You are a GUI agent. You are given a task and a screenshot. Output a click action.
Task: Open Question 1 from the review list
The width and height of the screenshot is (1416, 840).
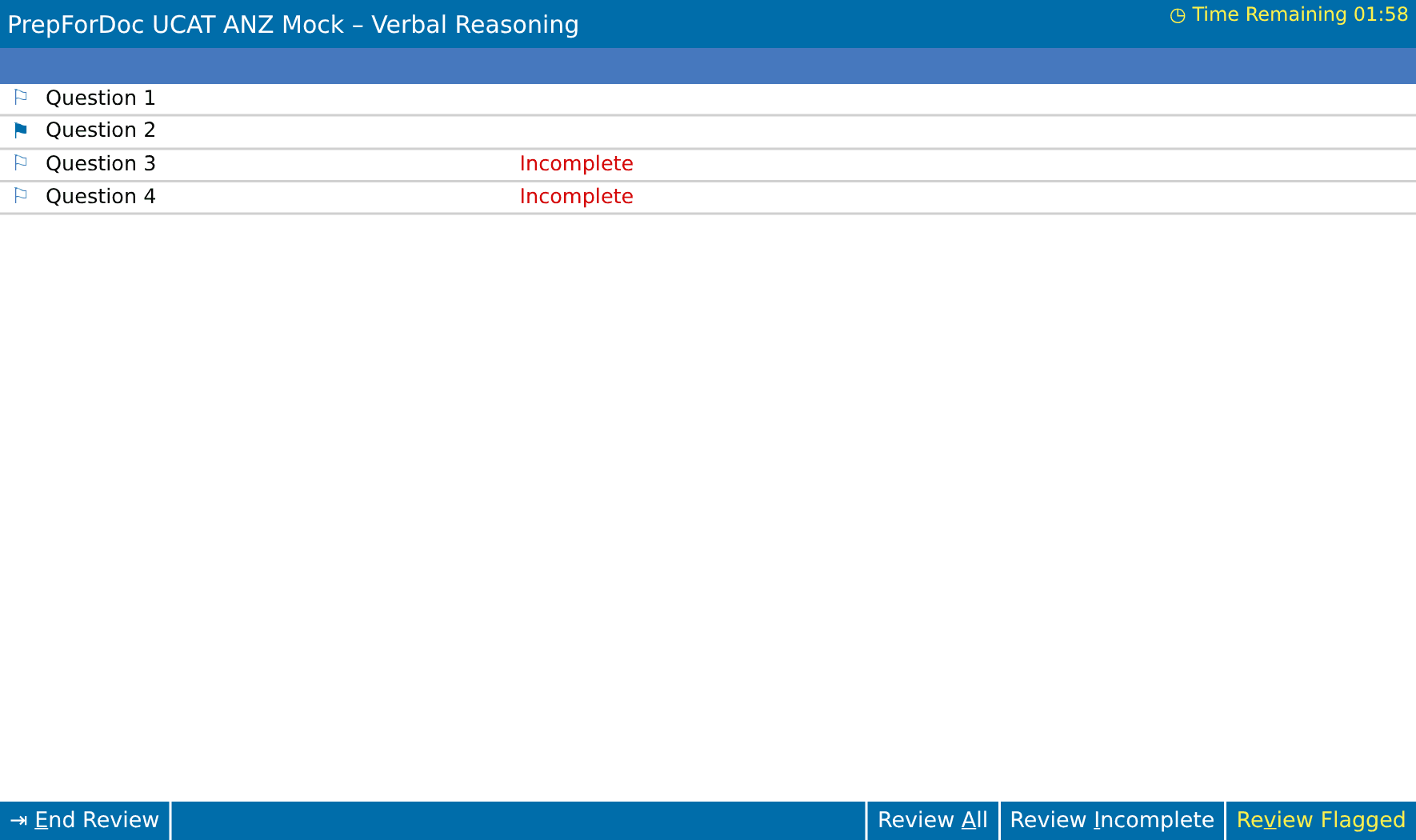pos(101,98)
